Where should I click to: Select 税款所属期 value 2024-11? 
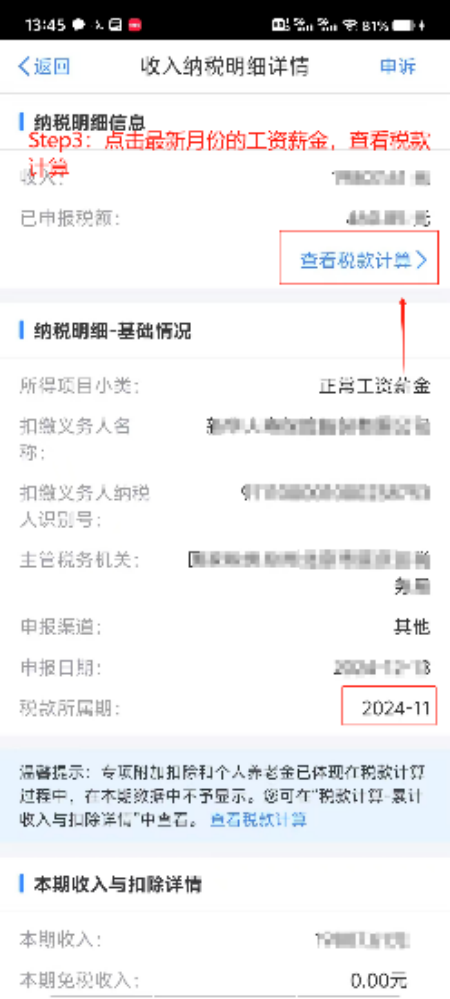(396, 708)
